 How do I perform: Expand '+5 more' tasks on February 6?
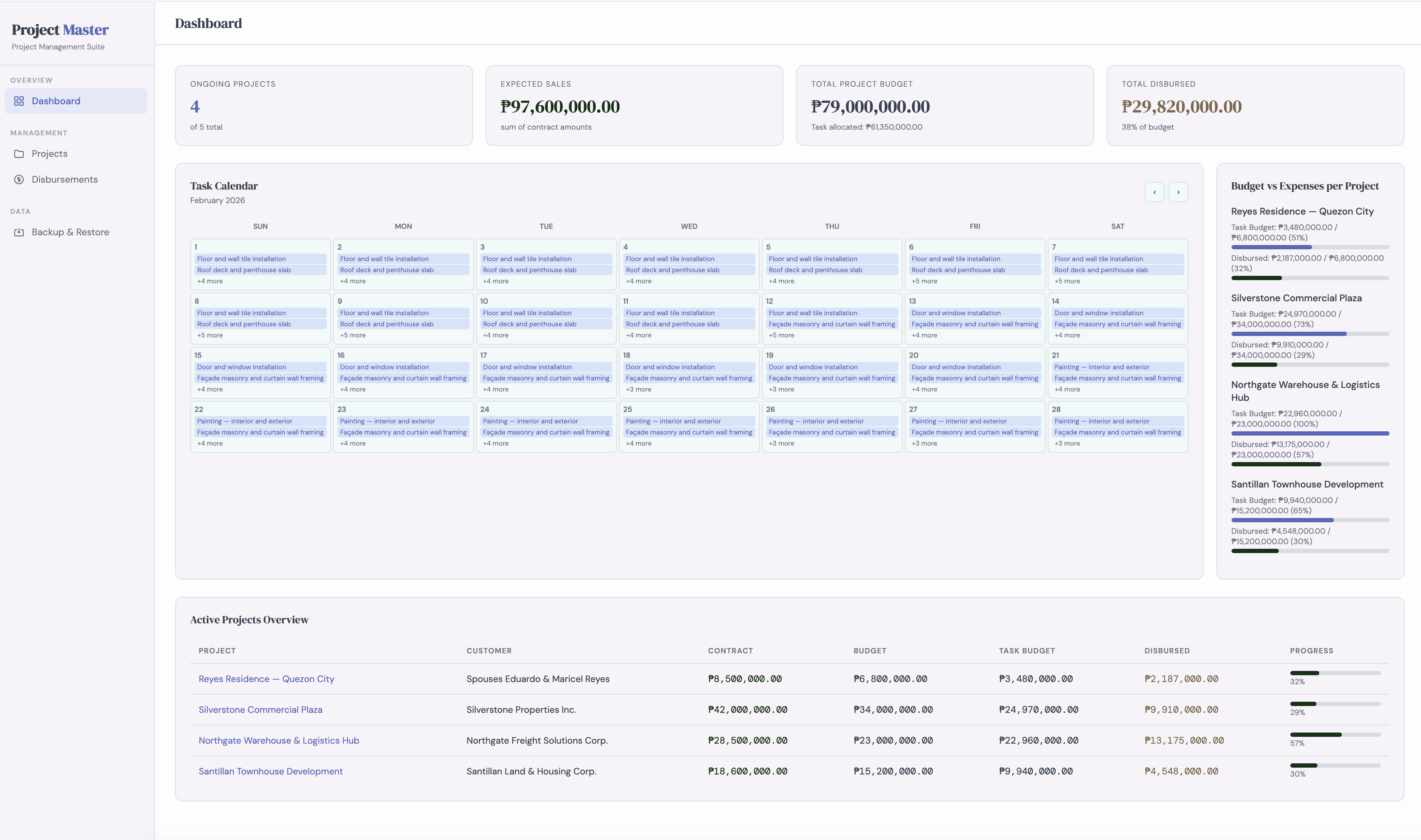pos(924,281)
